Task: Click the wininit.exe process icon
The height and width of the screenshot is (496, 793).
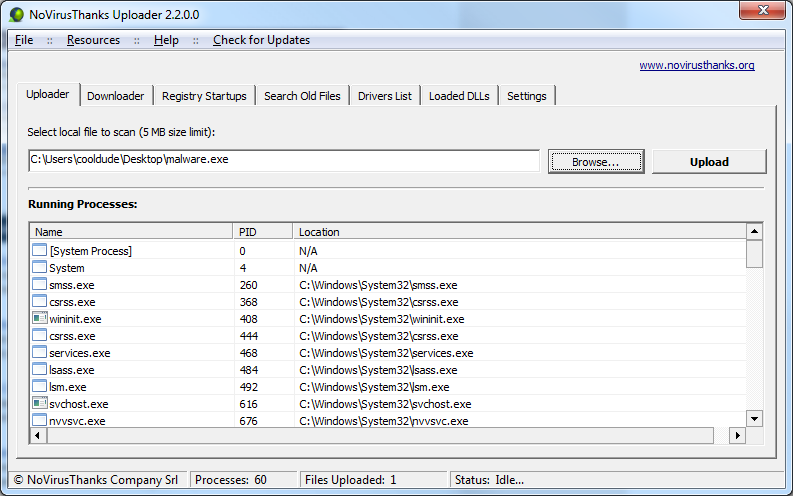Action: point(40,319)
